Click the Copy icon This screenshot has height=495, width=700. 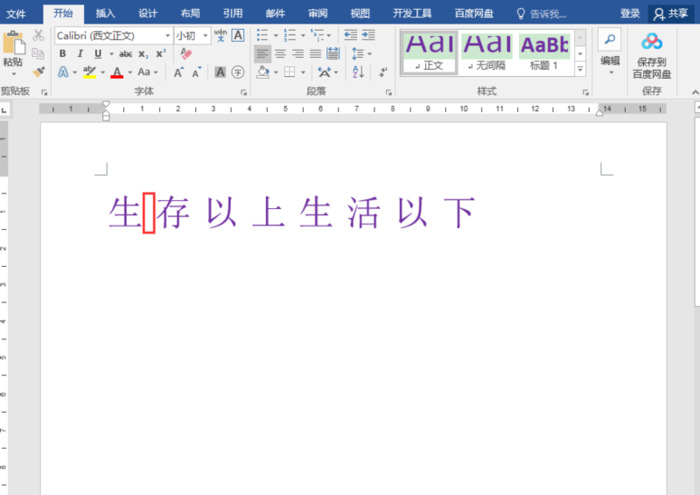(38, 54)
